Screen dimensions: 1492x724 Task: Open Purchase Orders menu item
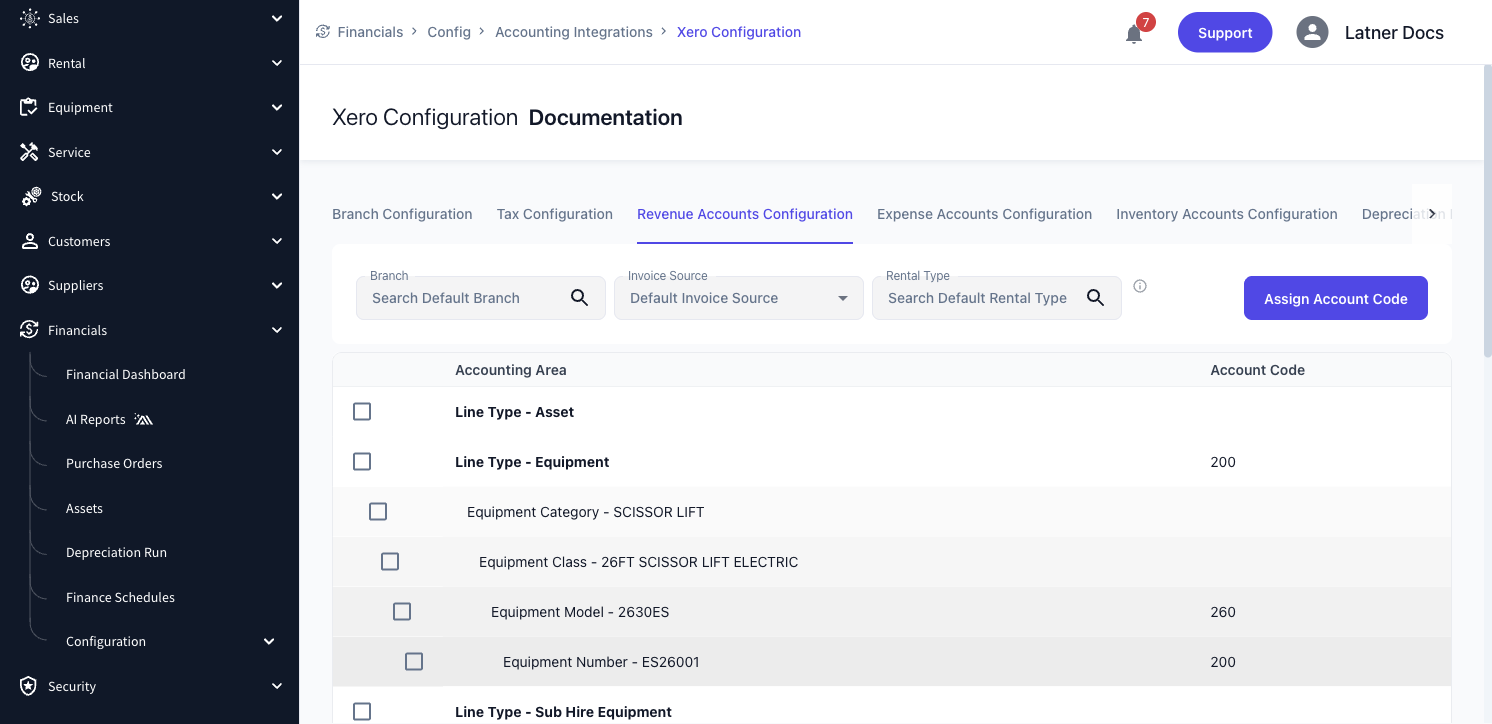pos(114,463)
